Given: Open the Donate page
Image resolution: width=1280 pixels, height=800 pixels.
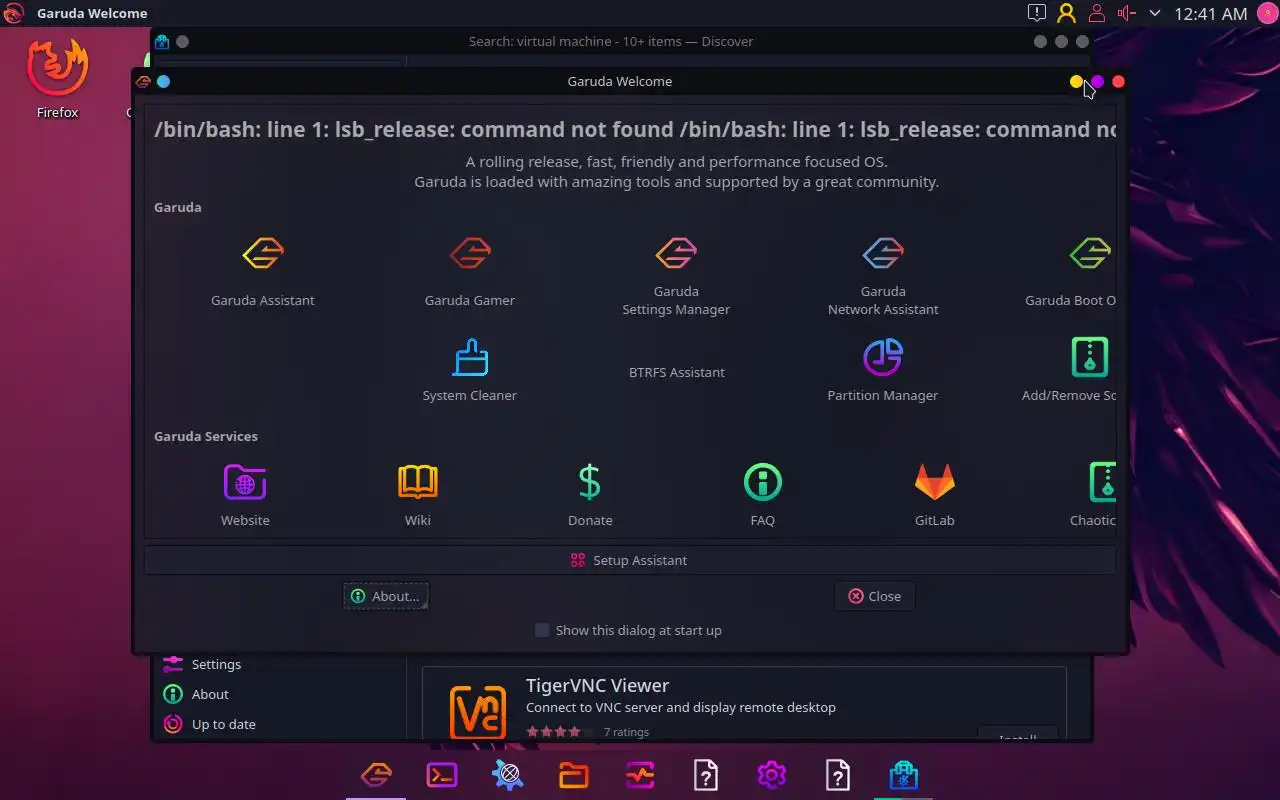Looking at the screenshot, I should coord(590,494).
